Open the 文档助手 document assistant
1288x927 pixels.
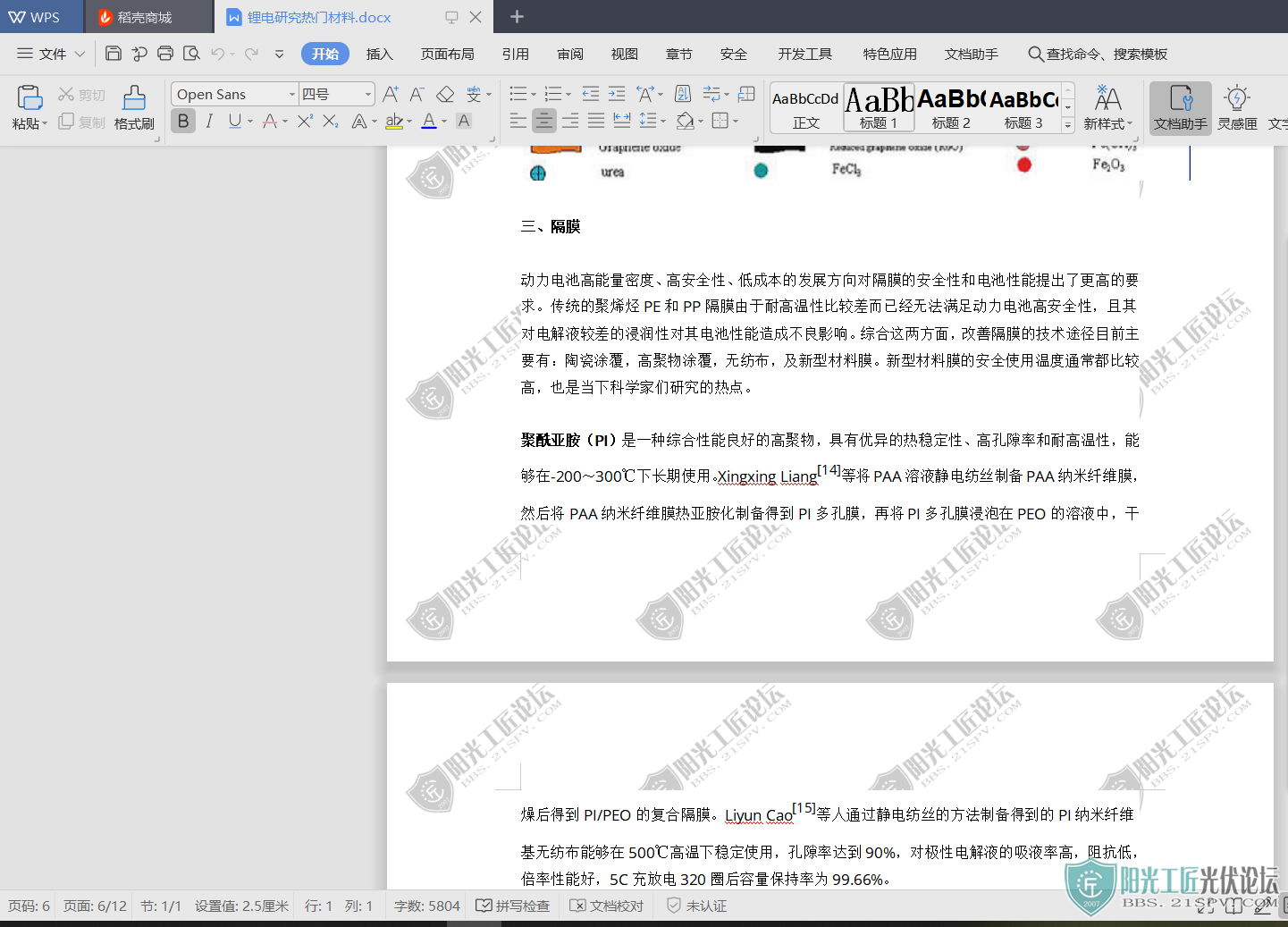pos(1181,107)
